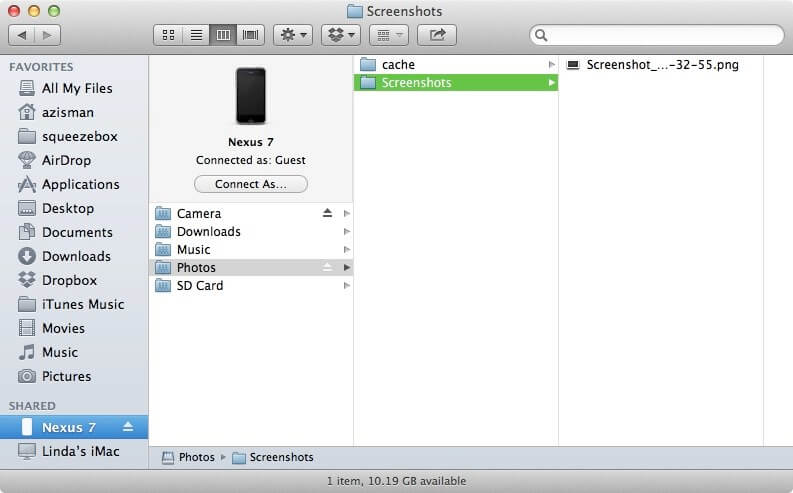Screen dimensions: 793x493
Task: Open Dropbox in sidebar
Action: (74, 280)
